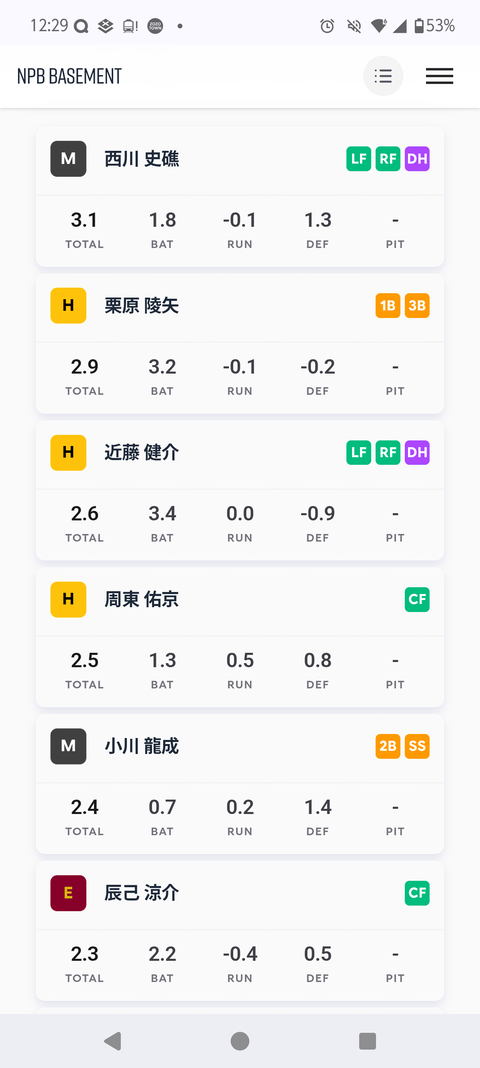Tap the 2B tag on 小川 龍成
Viewport: 480px width, 1068px height.
click(388, 747)
